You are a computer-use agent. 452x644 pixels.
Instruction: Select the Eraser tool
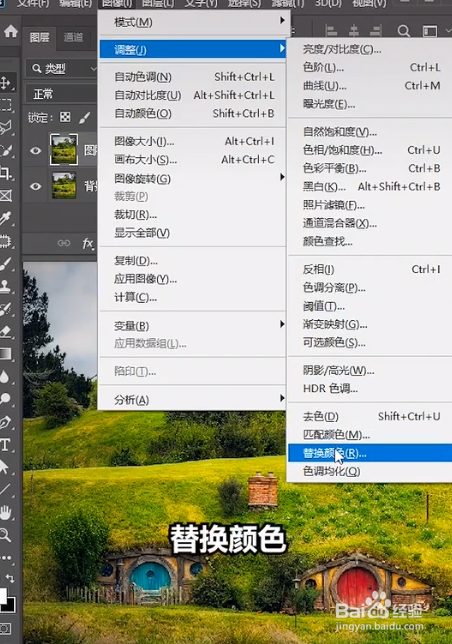pyautogui.click(x=6, y=331)
